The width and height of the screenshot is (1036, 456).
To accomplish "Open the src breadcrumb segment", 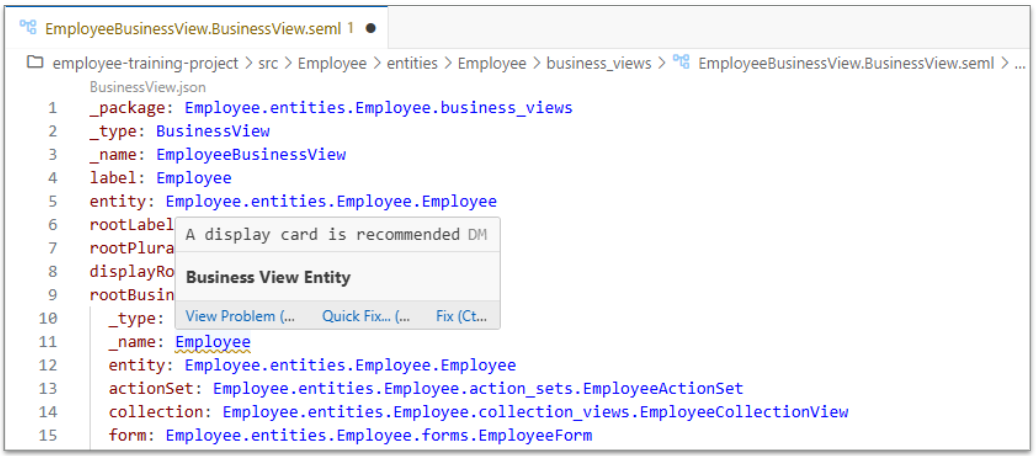I will (270, 63).
